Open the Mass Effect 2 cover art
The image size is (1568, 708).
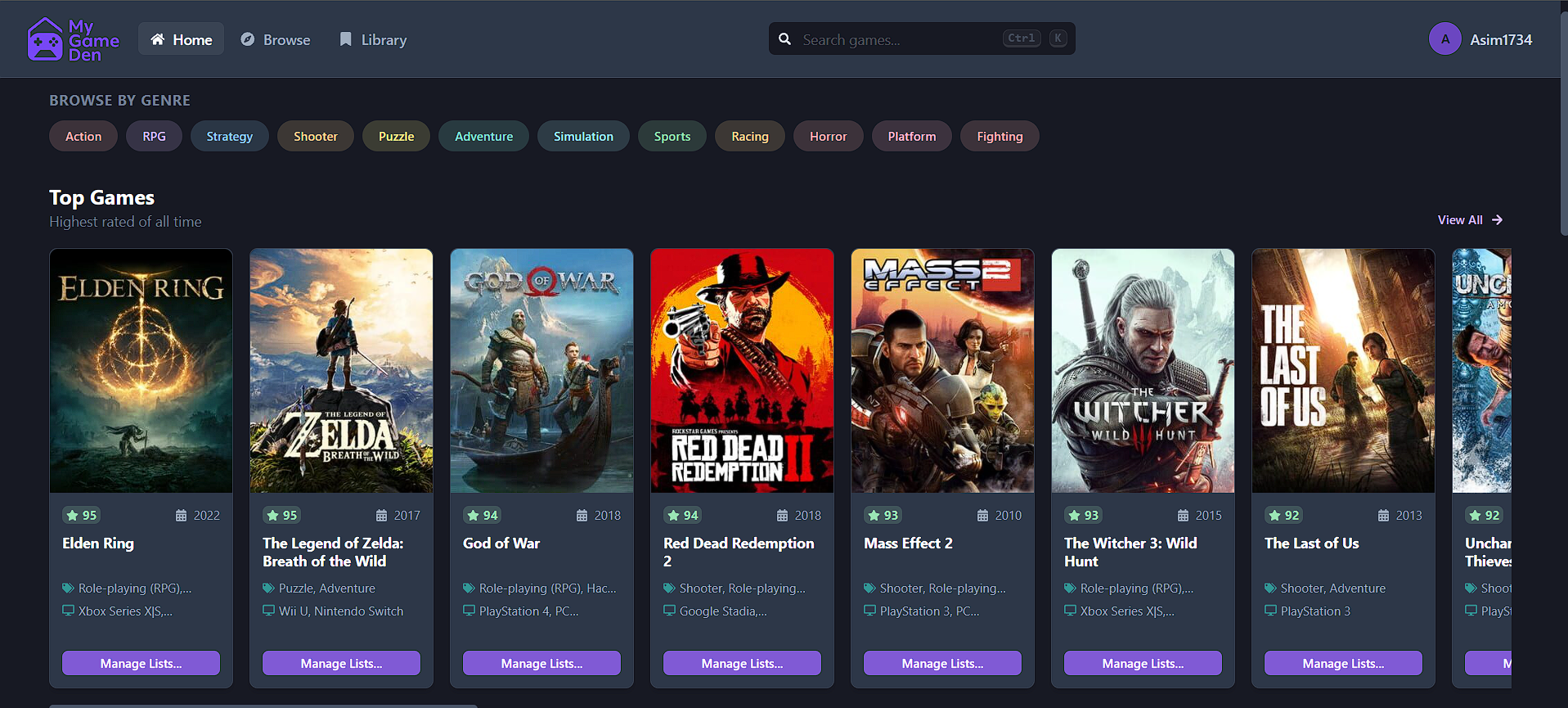[x=942, y=371]
